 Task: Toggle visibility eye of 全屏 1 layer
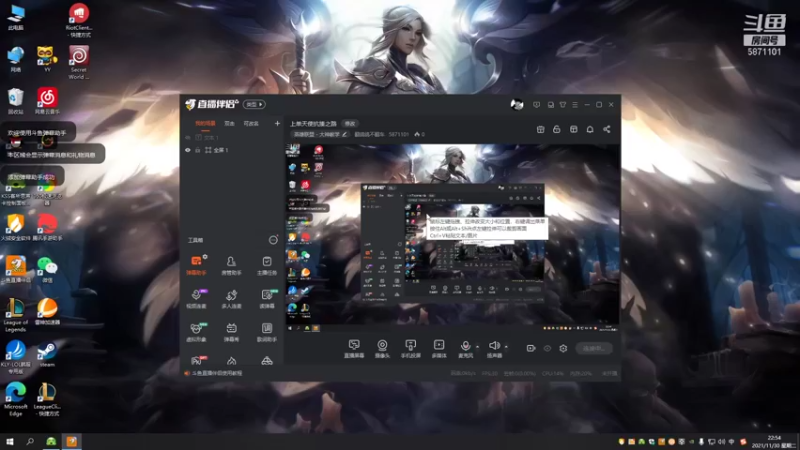pyautogui.click(x=188, y=150)
